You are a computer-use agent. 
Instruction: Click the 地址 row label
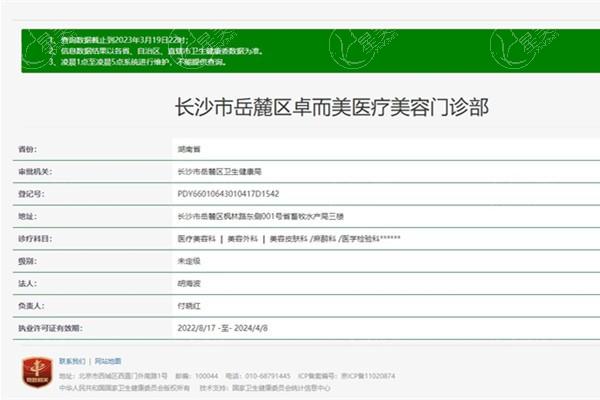point(28,217)
